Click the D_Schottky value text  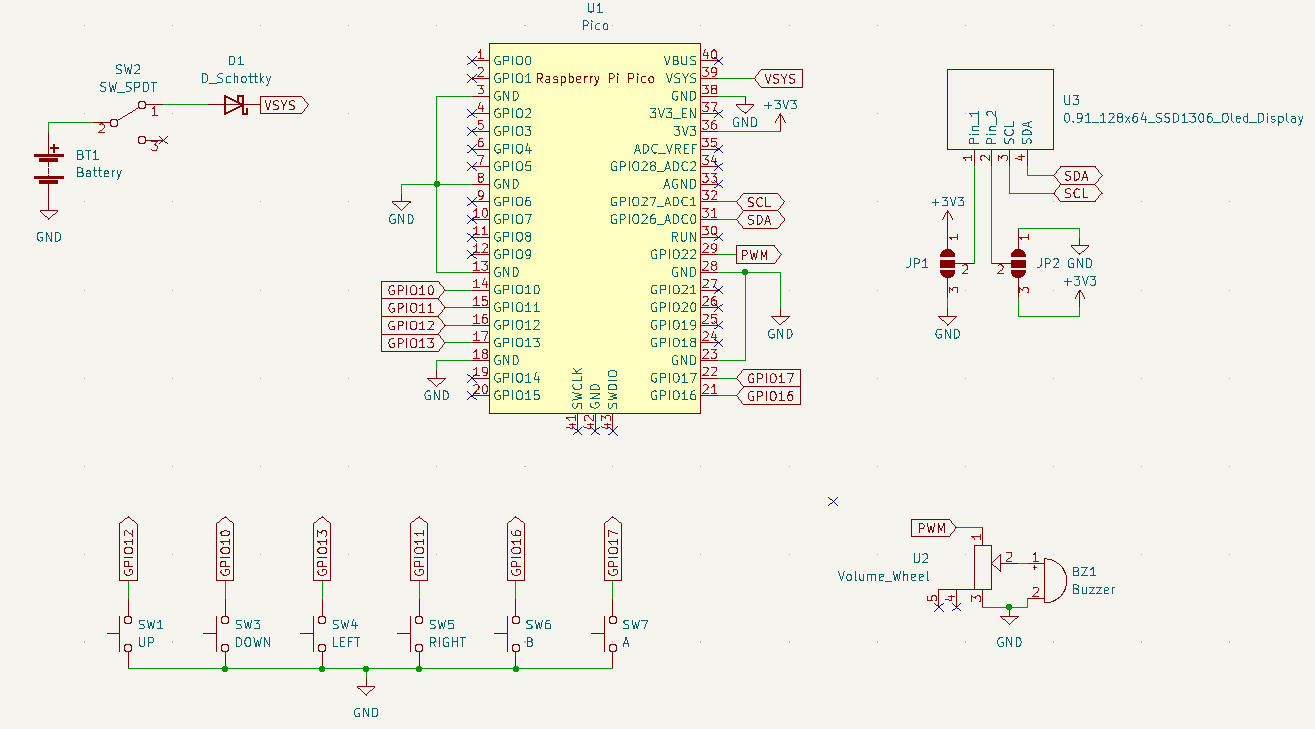[x=236, y=78]
